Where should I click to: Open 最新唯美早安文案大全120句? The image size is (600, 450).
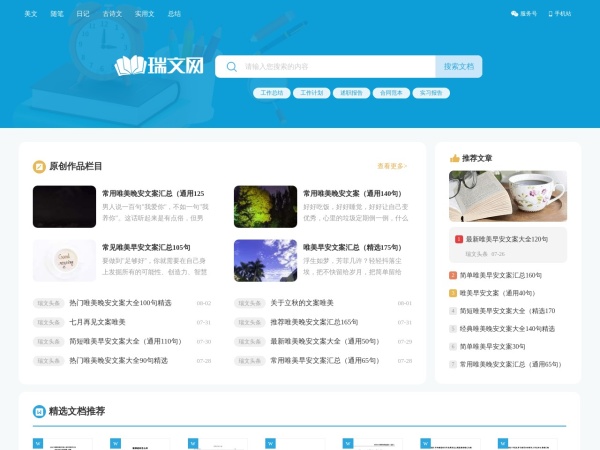(507, 239)
